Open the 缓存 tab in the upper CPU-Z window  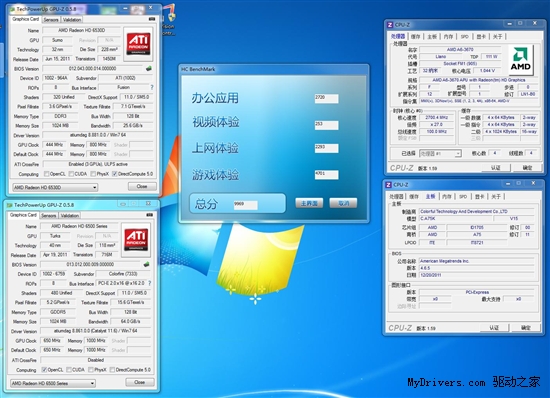[x=416, y=36]
